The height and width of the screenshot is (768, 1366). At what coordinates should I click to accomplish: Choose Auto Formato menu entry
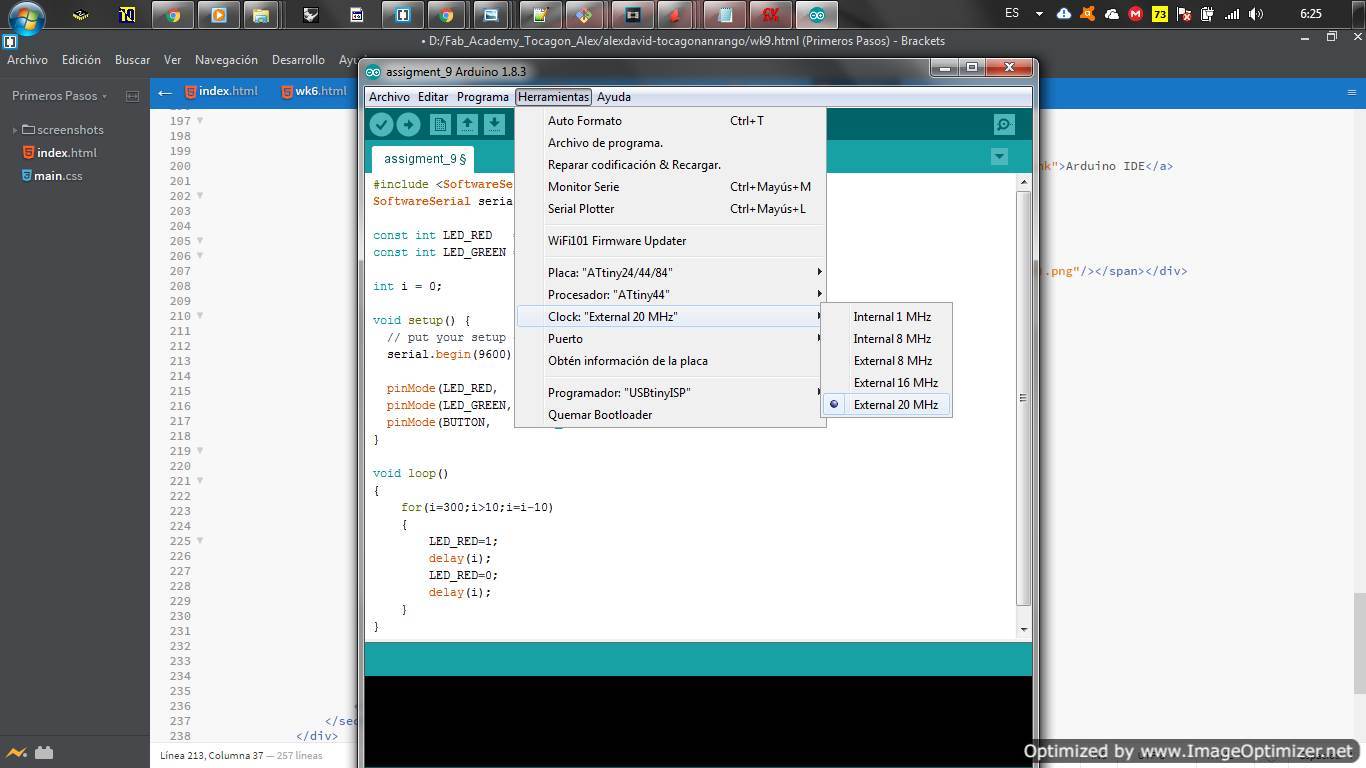[x=670, y=121]
